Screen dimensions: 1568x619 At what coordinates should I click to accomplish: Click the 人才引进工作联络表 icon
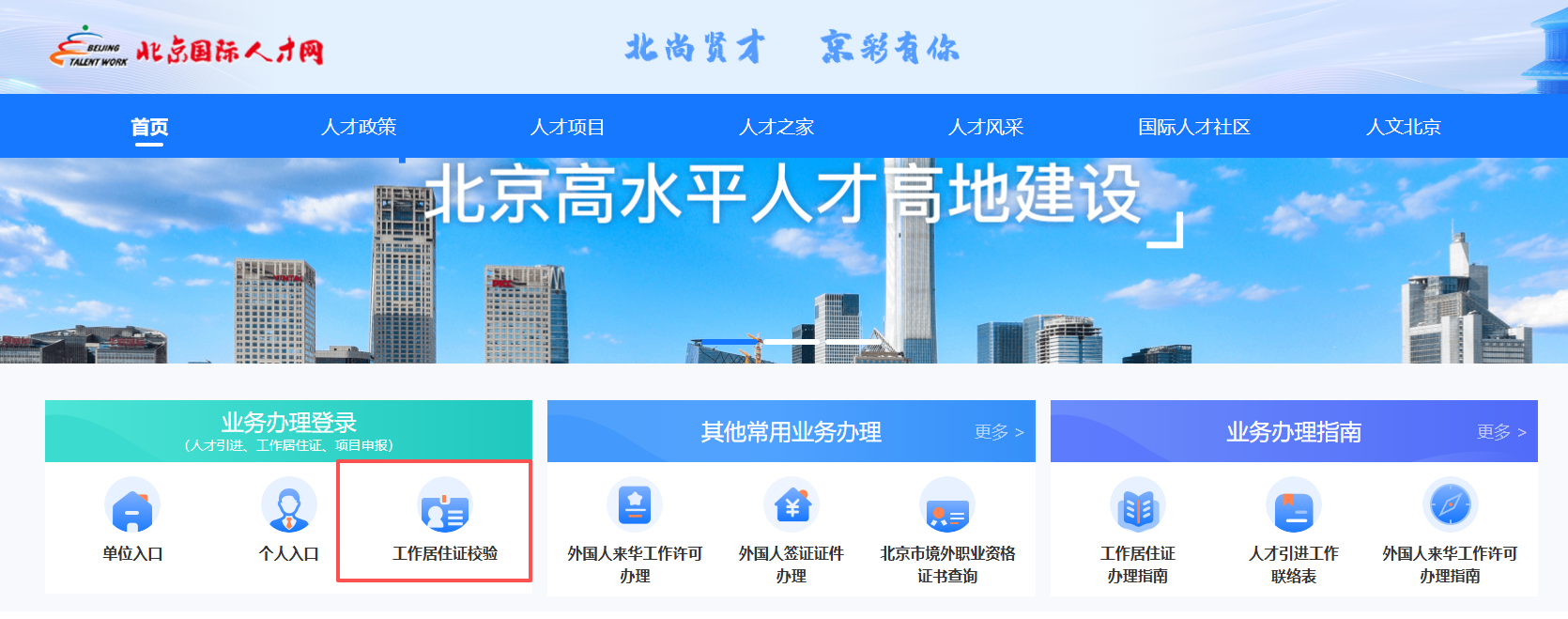tap(1294, 505)
